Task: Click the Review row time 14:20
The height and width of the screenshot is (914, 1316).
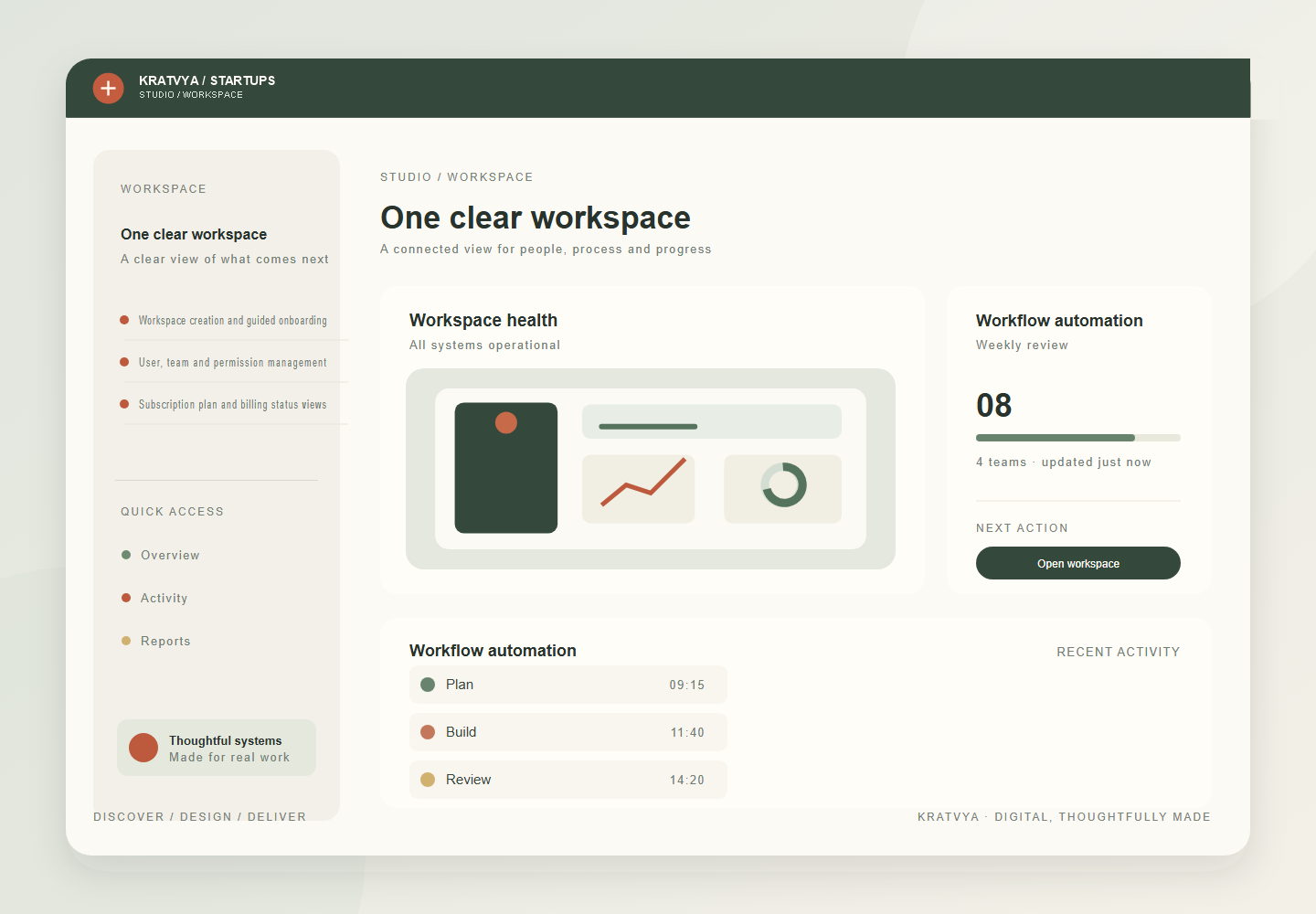Action: click(x=687, y=780)
